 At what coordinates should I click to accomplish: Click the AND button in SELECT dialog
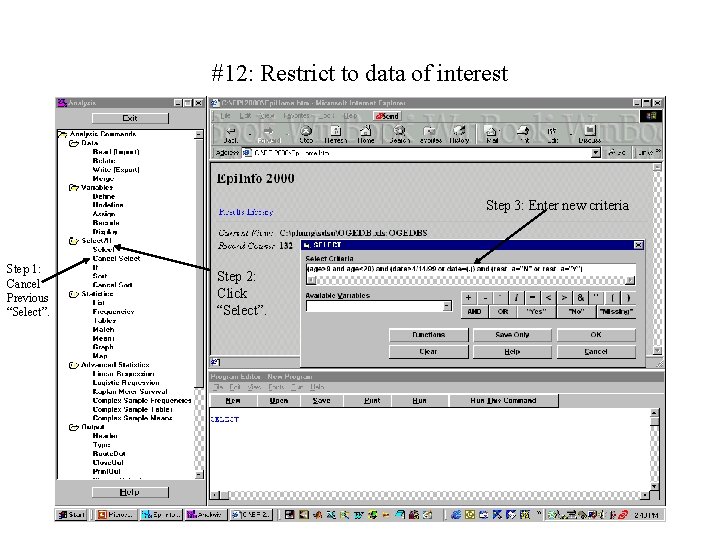click(x=474, y=312)
